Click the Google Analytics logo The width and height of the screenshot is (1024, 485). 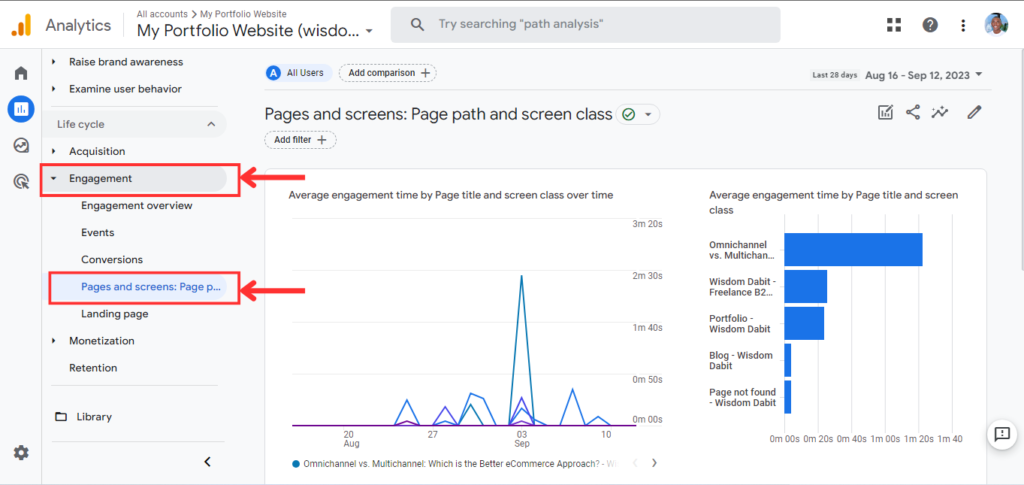22,25
